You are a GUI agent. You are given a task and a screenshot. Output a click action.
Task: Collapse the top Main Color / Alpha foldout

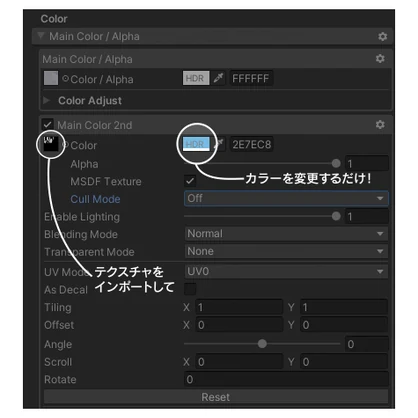[41, 36]
